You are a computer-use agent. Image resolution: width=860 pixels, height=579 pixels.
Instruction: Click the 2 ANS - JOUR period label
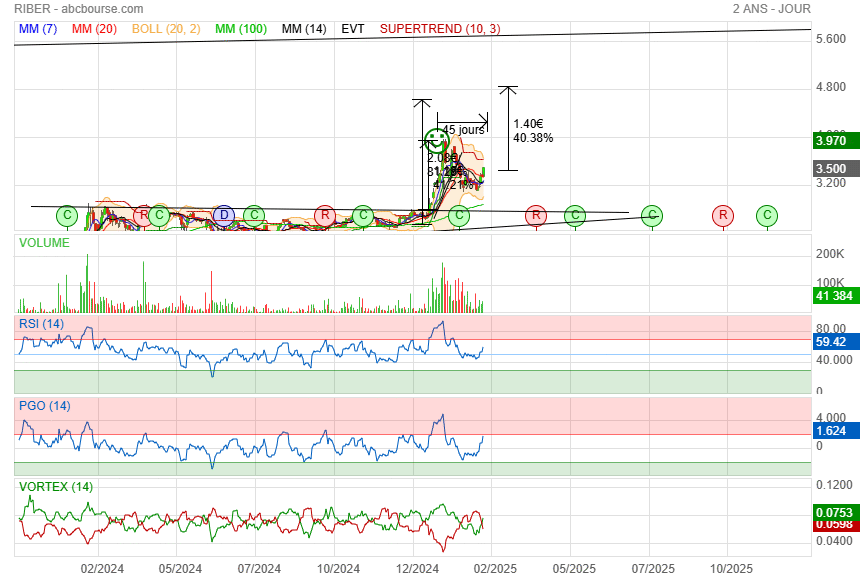771,9
